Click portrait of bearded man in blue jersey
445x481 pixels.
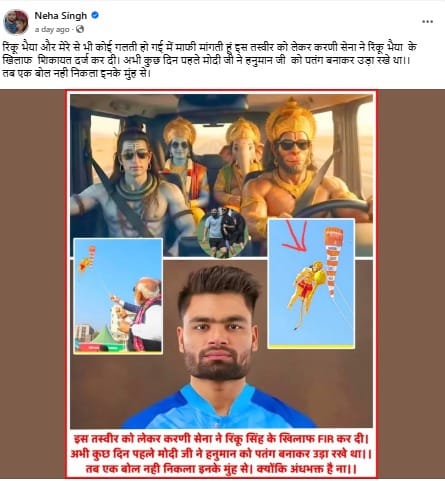(219, 347)
